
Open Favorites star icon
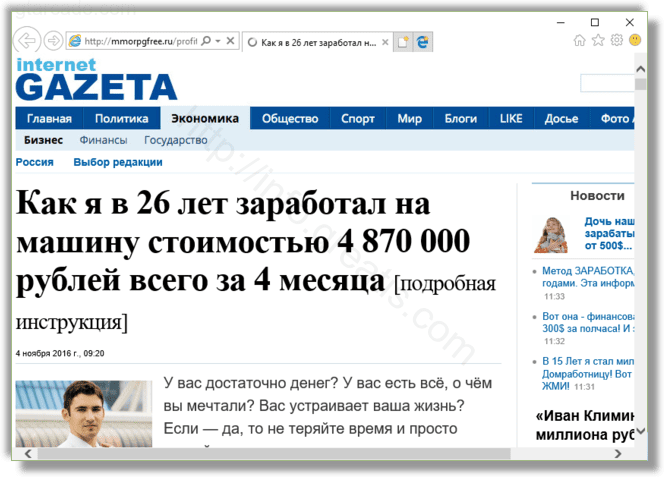click(x=598, y=40)
